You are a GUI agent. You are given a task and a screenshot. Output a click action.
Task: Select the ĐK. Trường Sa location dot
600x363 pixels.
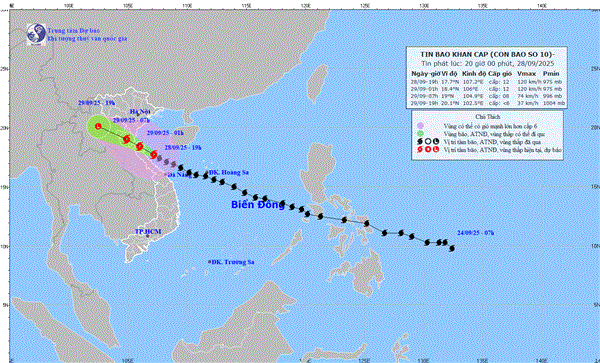209,262
